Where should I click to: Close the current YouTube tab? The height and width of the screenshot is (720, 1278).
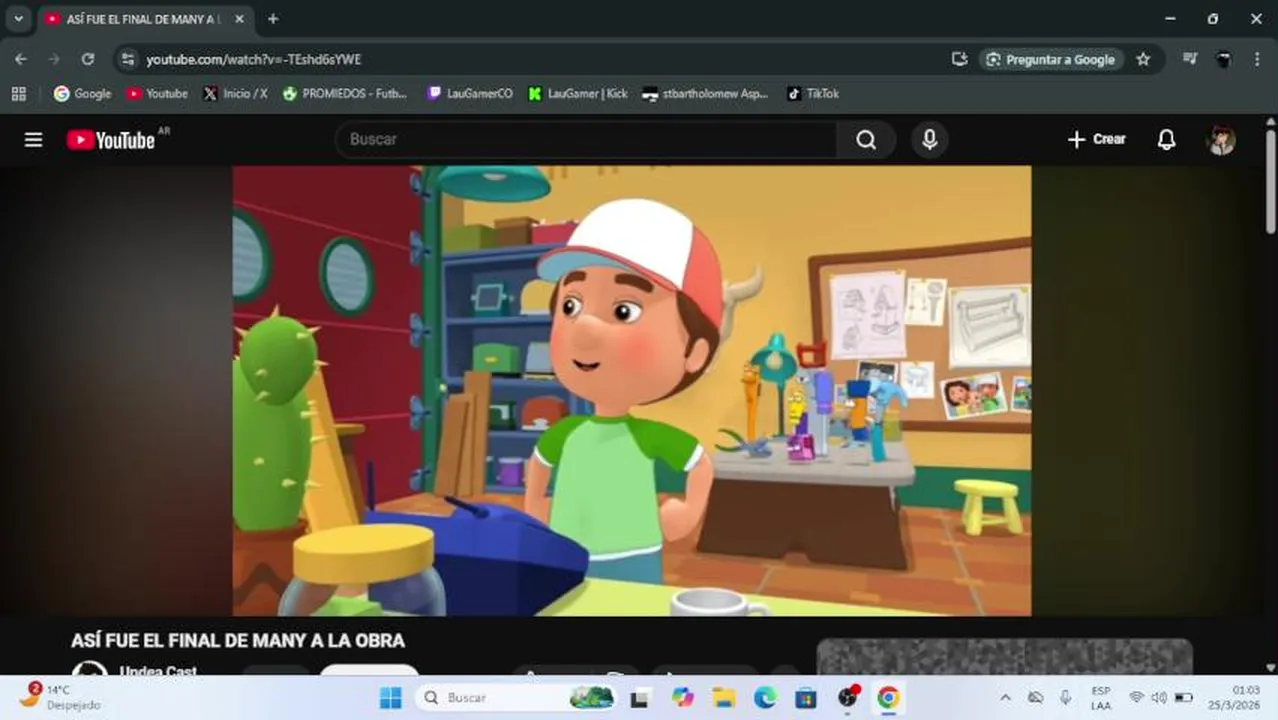(x=239, y=19)
